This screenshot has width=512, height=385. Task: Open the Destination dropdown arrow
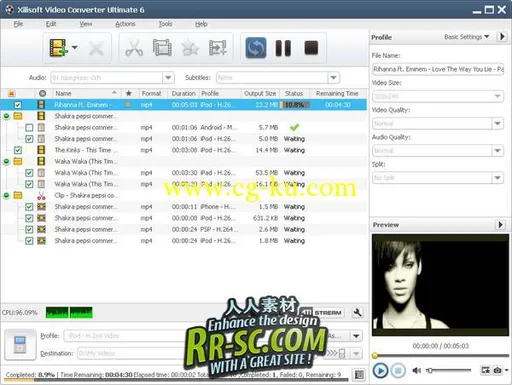tap(356, 353)
